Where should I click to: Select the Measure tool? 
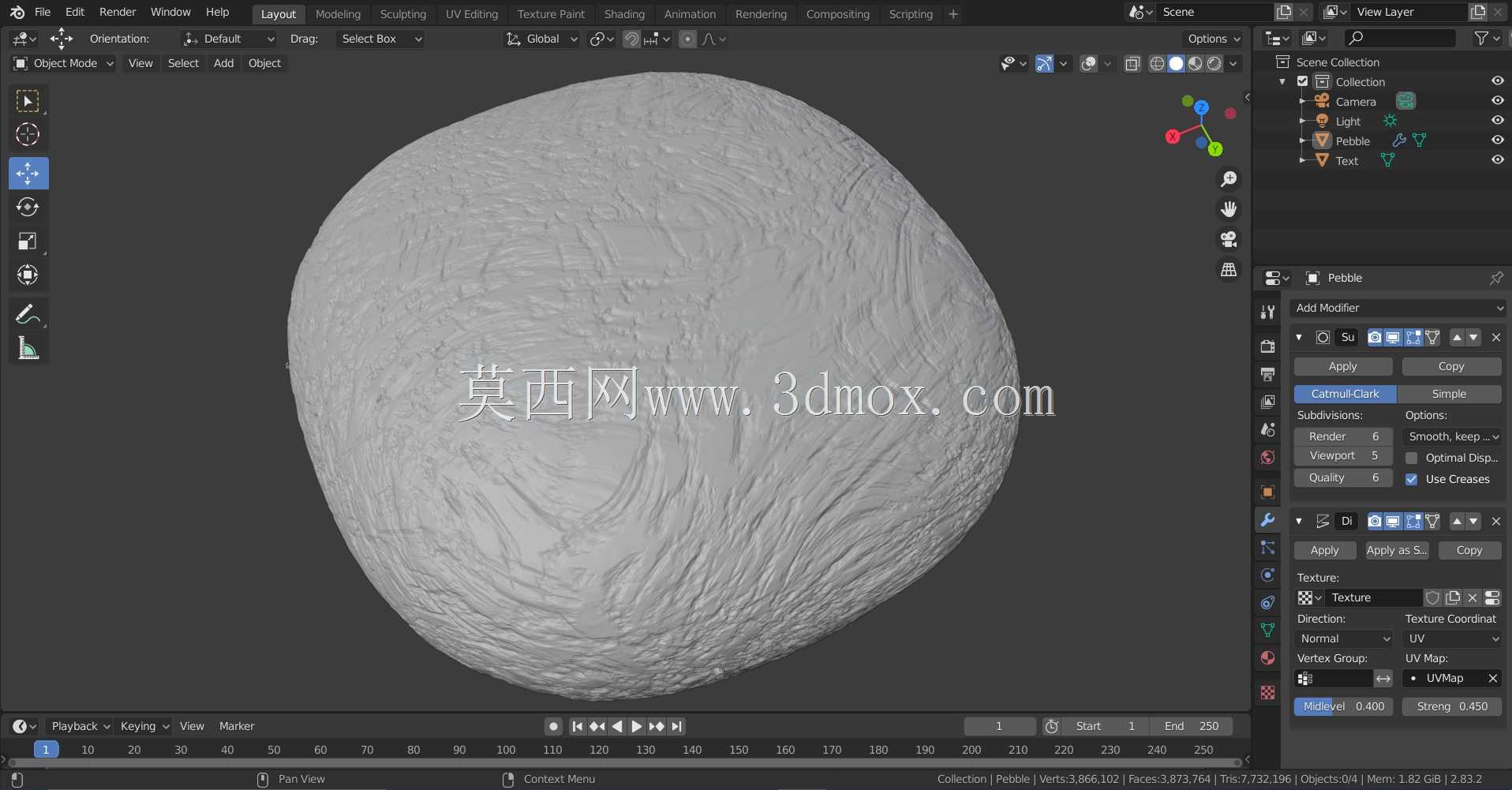(x=28, y=348)
